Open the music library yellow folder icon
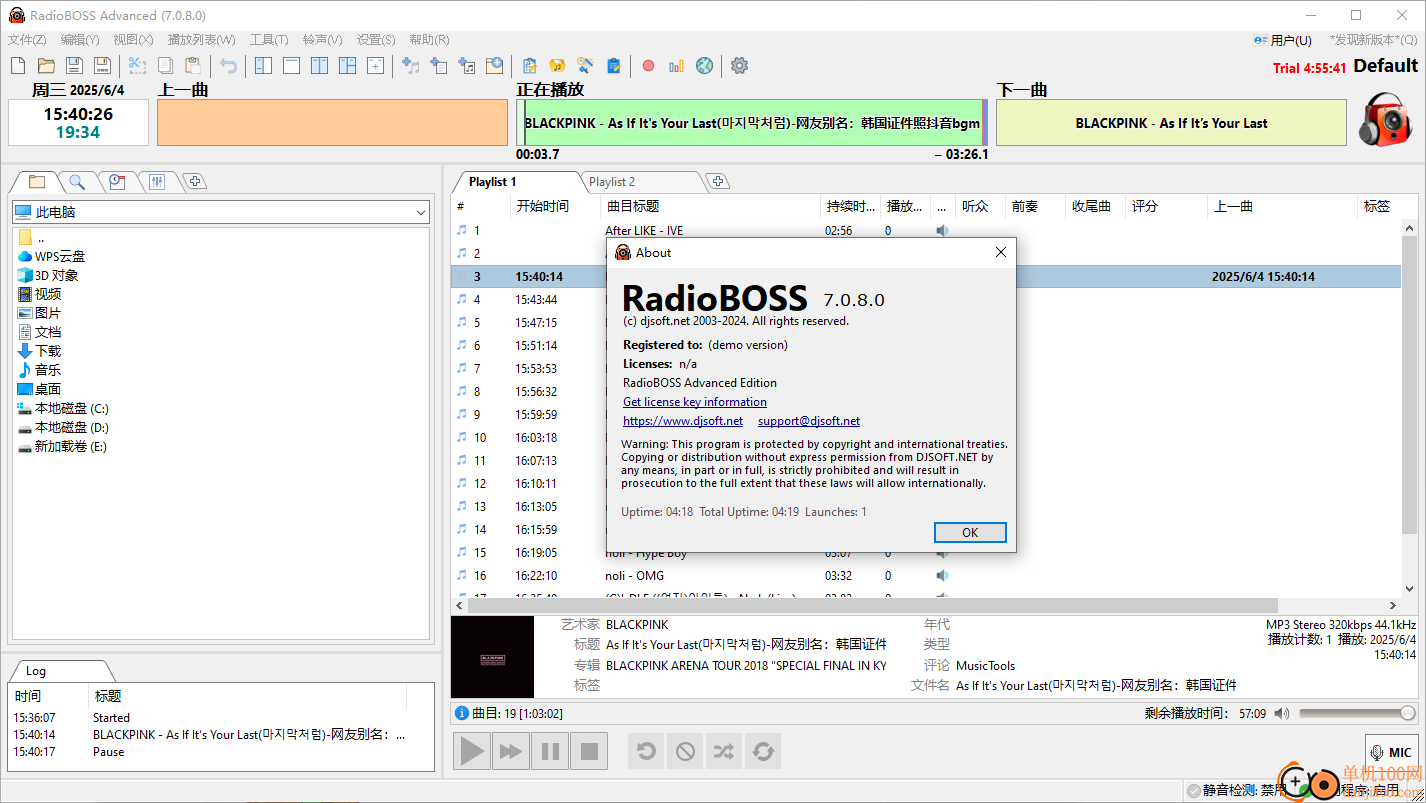This screenshot has height=803, width=1426. [x=558, y=66]
